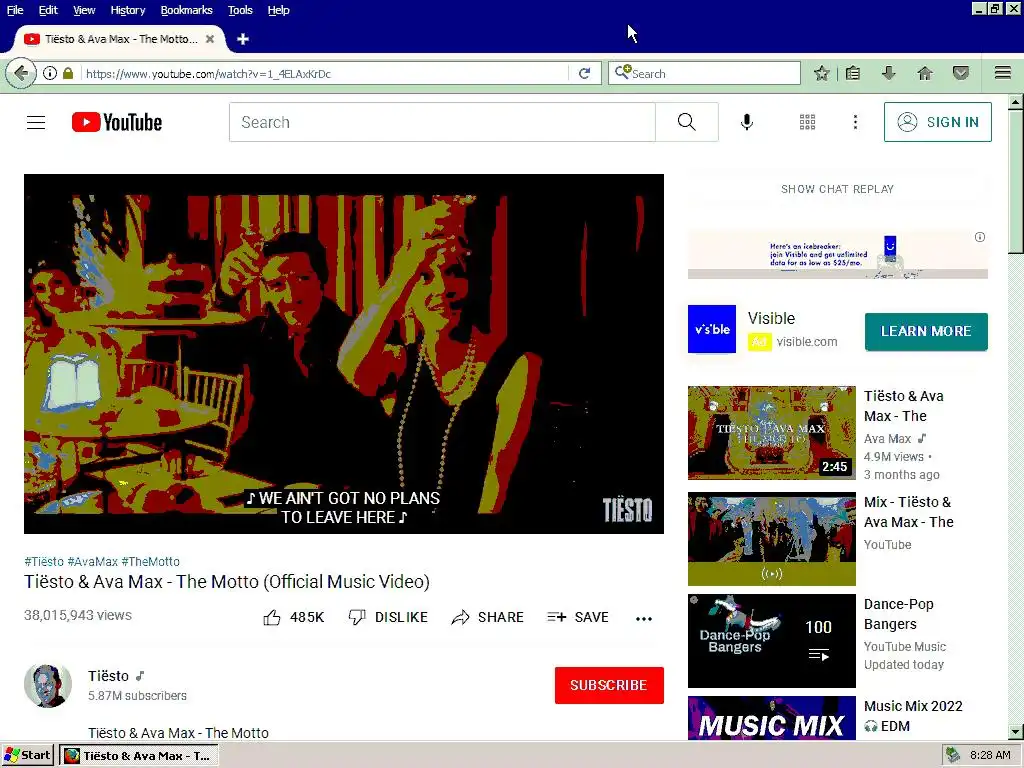Image resolution: width=1024 pixels, height=768 pixels.
Task: Open the Bookmarks menu
Action: pyautogui.click(x=187, y=10)
